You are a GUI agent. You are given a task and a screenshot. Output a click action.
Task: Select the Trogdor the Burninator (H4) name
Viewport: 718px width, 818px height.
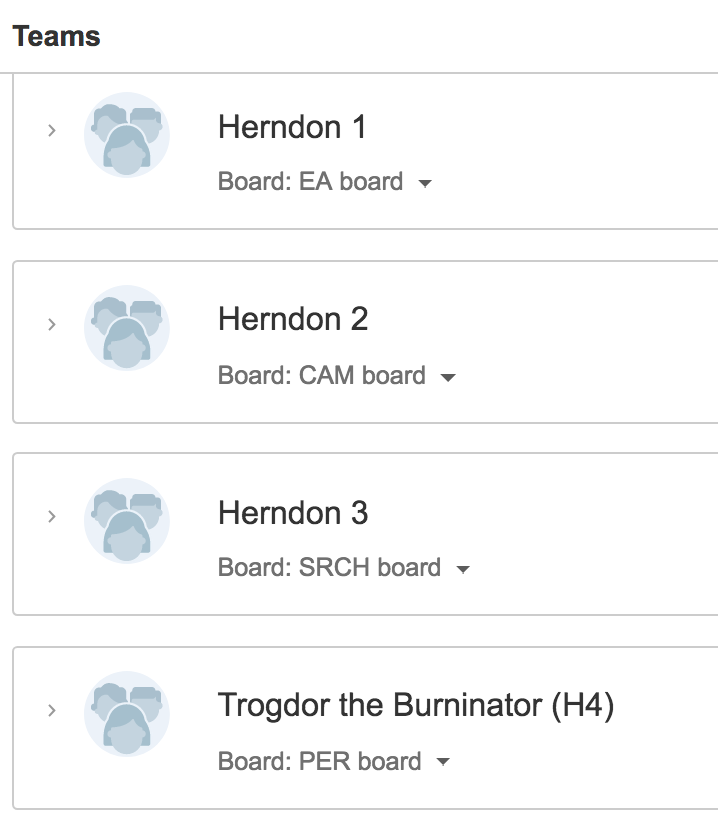pyautogui.click(x=416, y=705)
